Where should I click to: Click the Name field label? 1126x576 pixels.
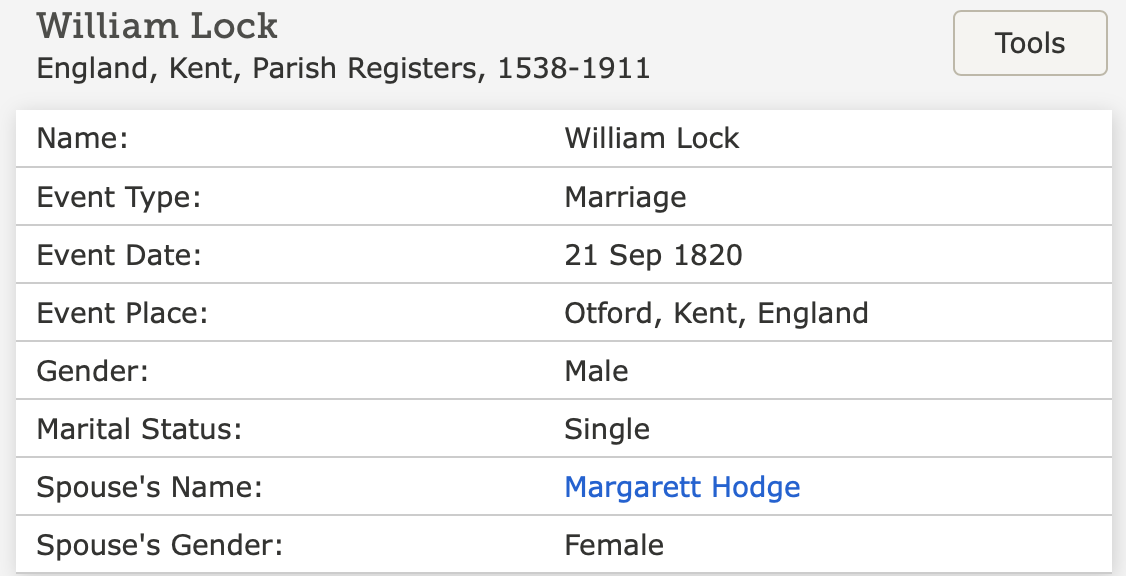pyautogui.click(x=83, y=138)
